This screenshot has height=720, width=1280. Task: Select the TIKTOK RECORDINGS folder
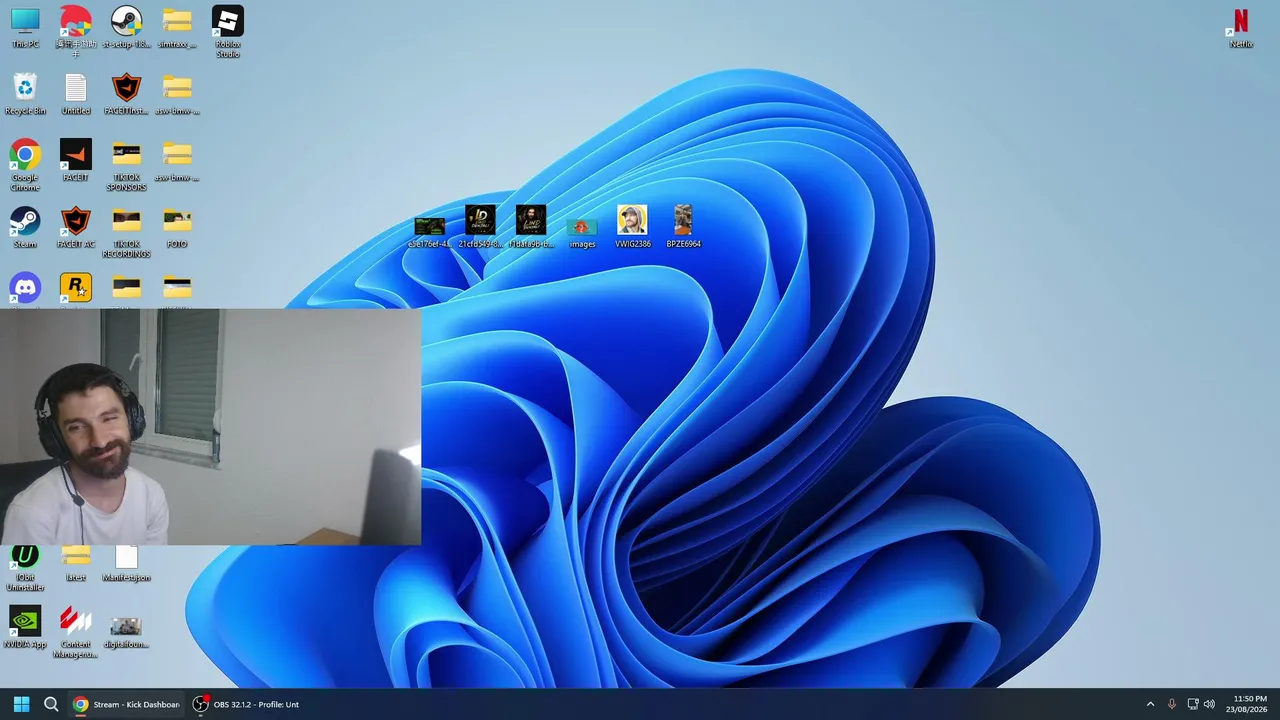126,232
